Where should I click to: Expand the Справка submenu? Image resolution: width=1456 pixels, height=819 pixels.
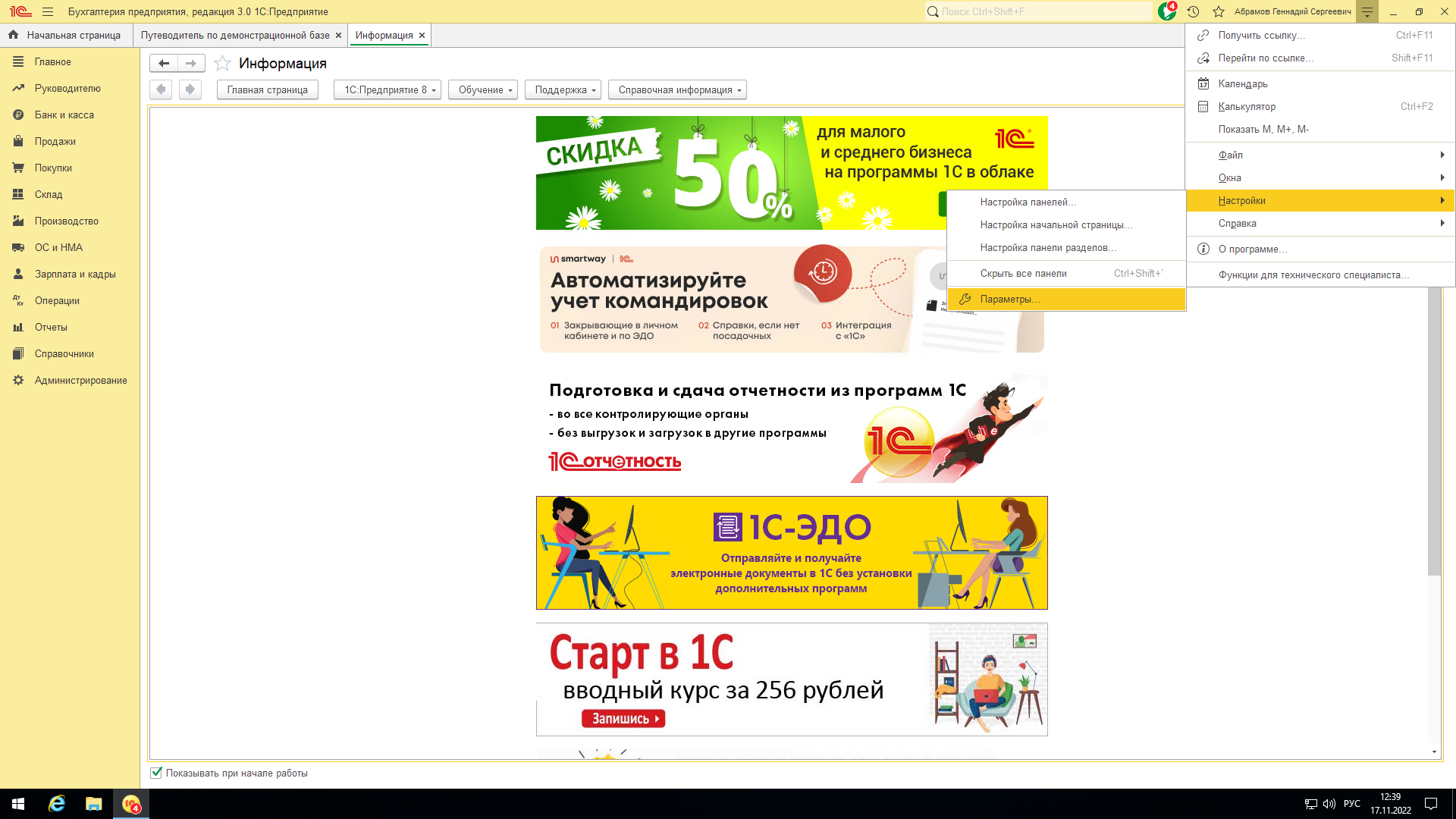tap(1320, 224)
